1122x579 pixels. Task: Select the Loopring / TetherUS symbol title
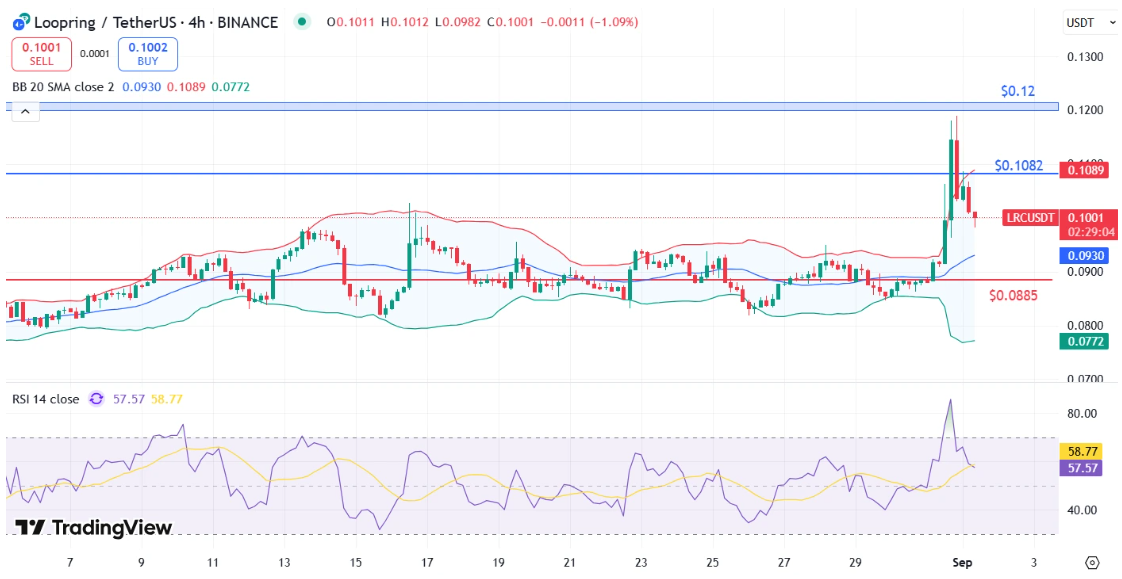[x=156, y=22]
